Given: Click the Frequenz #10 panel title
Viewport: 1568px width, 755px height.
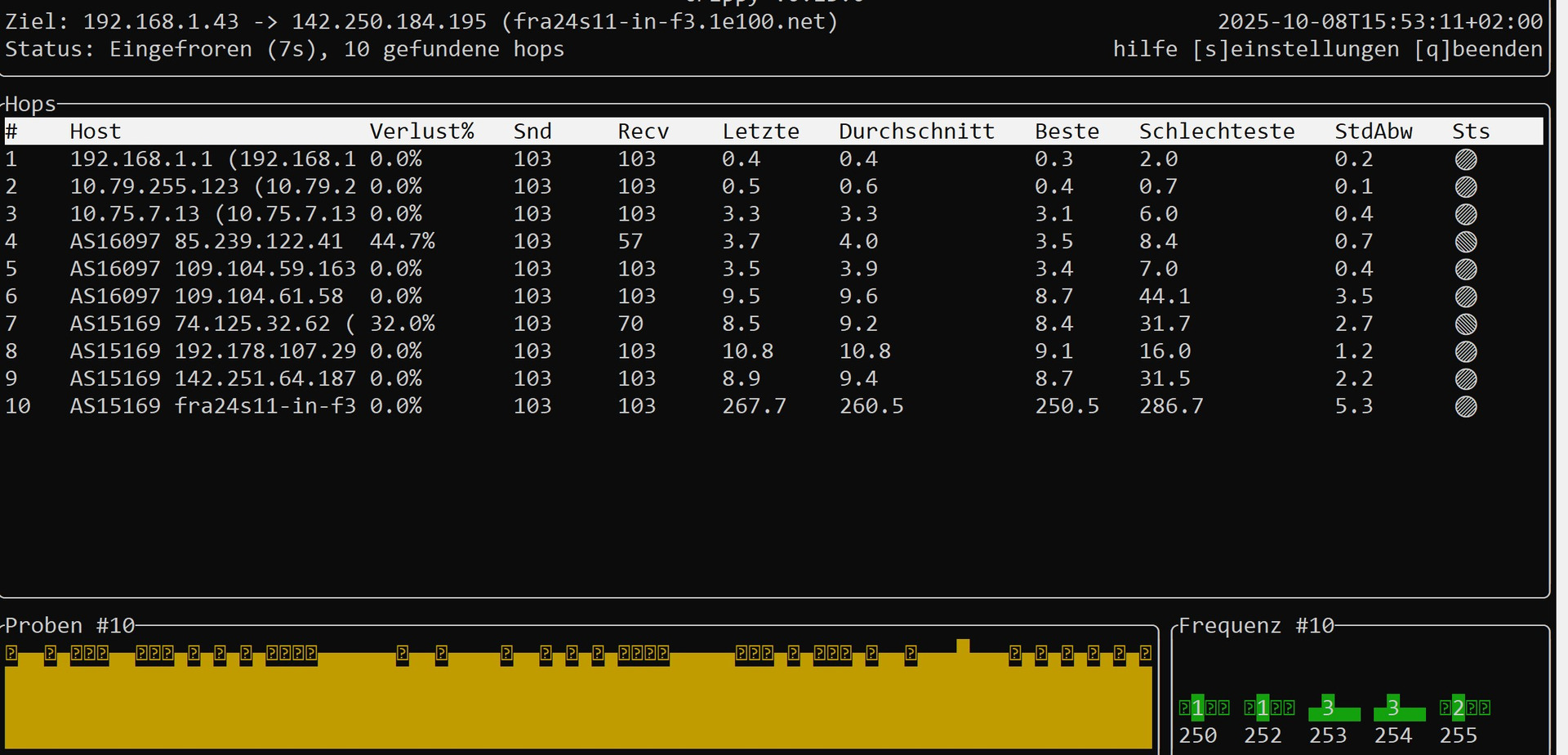Looking at the screenshot, I should pyautogui.click(x=1256, y=626).
